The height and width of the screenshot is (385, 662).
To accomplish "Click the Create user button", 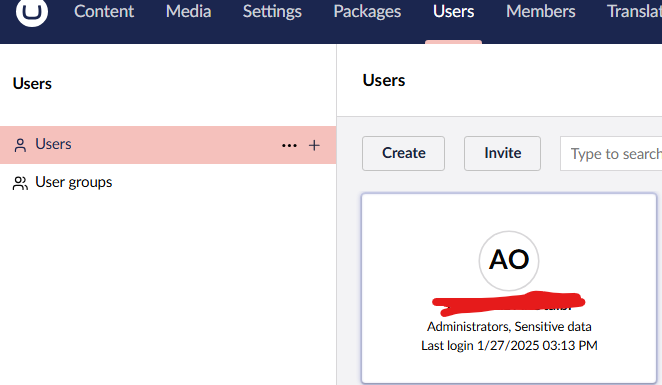I will click(403, 153).
